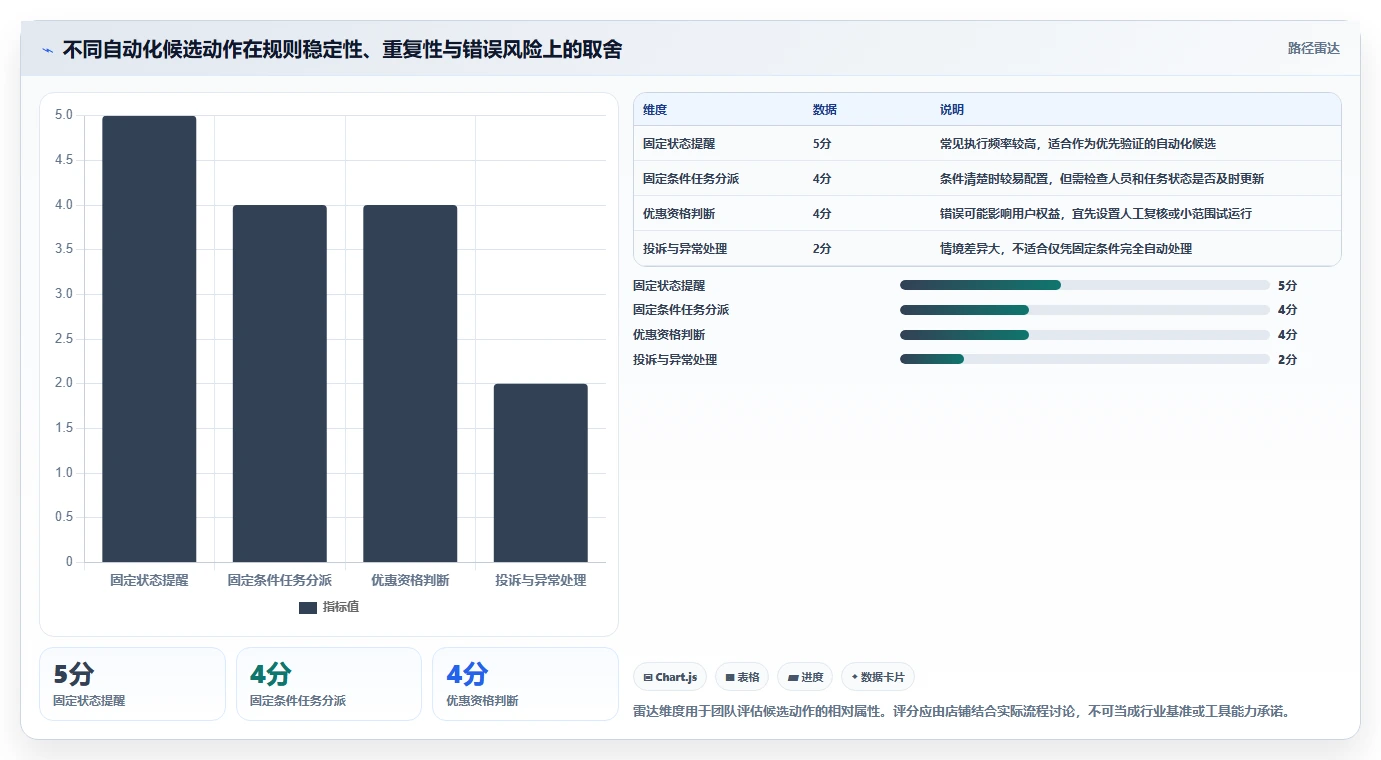Click the 固定条件任务分派 bar in the chart
Screen dimensions: 1381x760
pyautogui.click(x=280, y=383)
